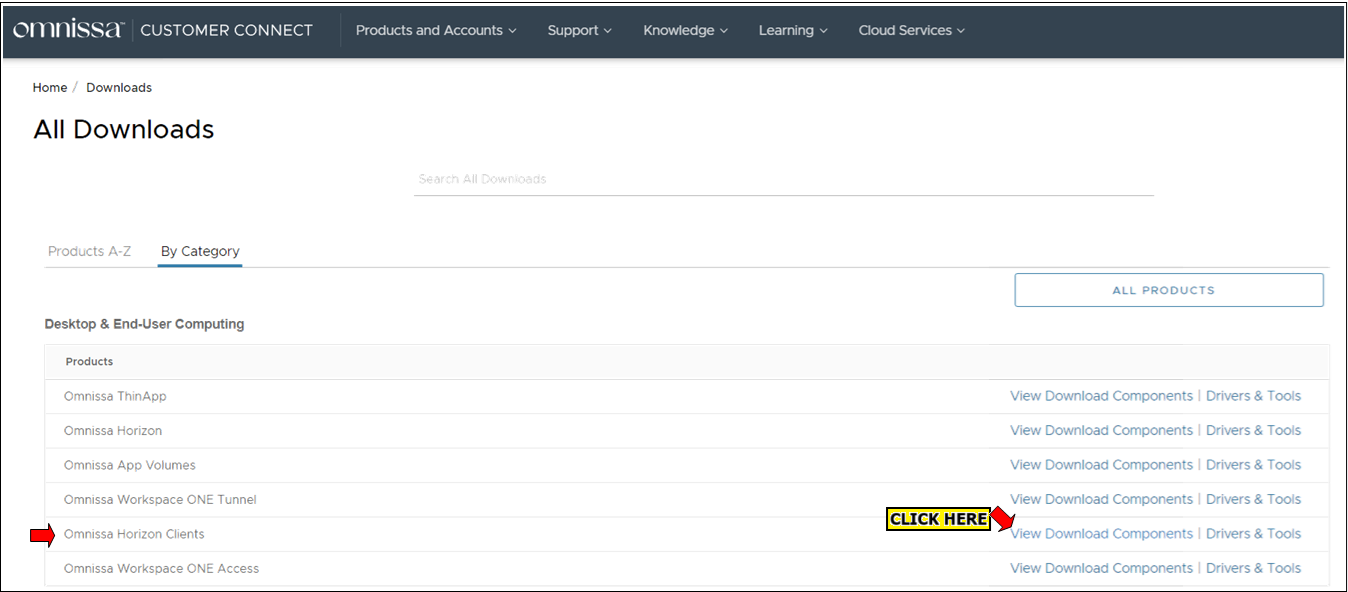Click the Products column header
The width and height of the screenshot is (1348, 592).
(x=89, y=362)
